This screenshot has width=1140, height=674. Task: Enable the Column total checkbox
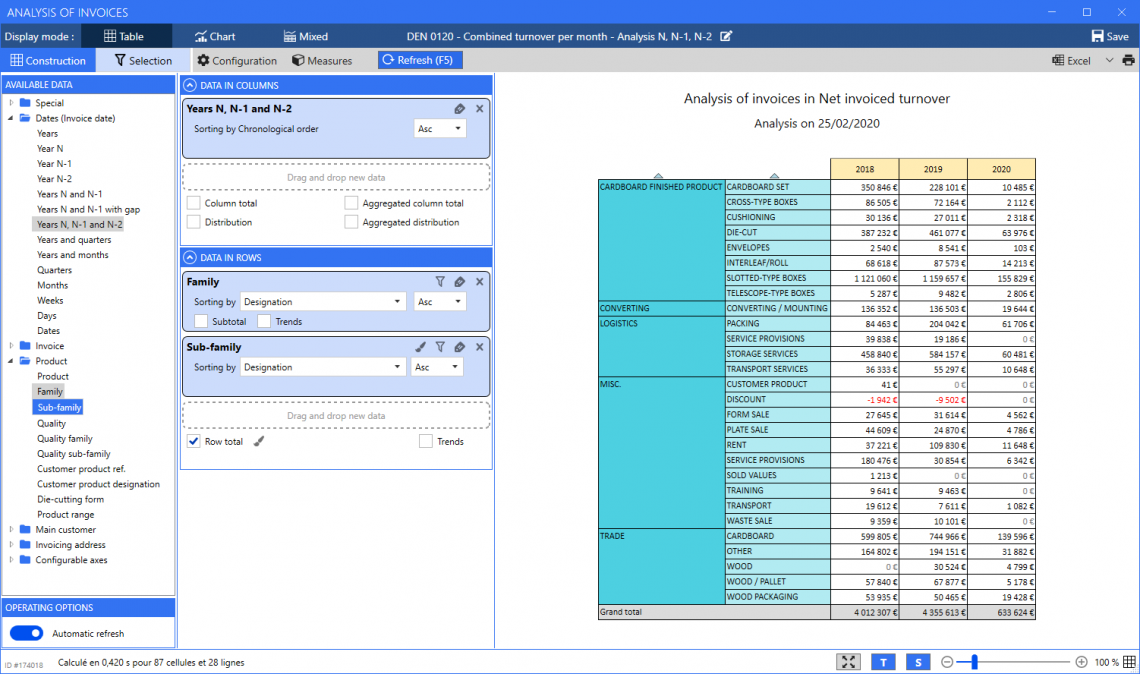193,203
